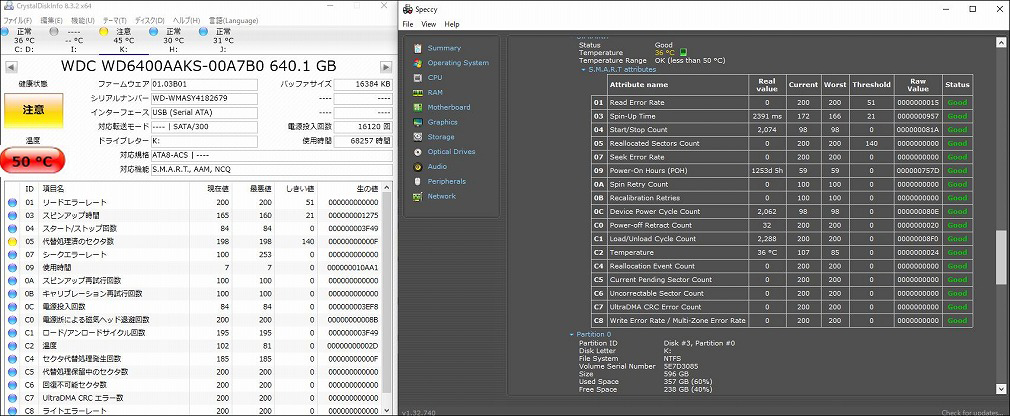The width and height of the screenshot is (1010, 416).
Task: Select the H: disk status orb
Action: [x=154, y=31]
